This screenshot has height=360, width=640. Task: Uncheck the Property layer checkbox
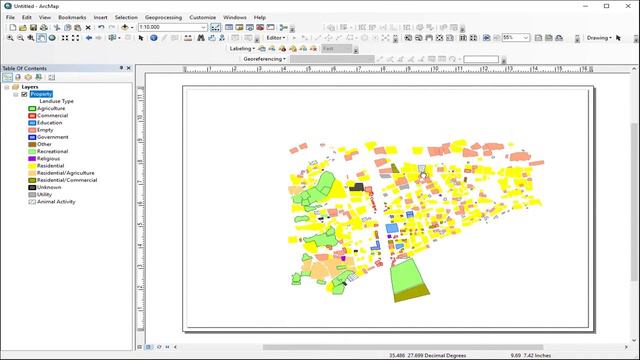click(24, 94)
